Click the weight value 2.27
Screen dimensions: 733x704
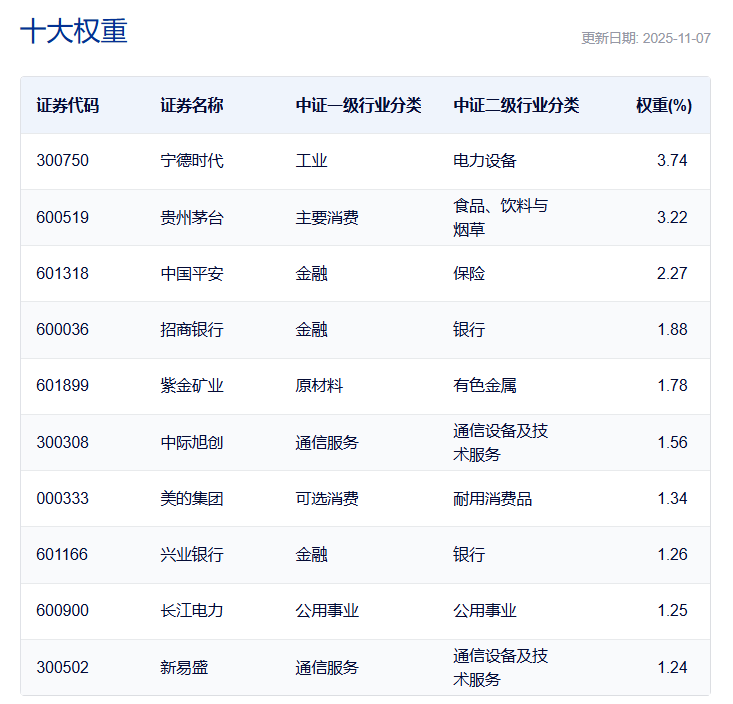click(672, 273)
